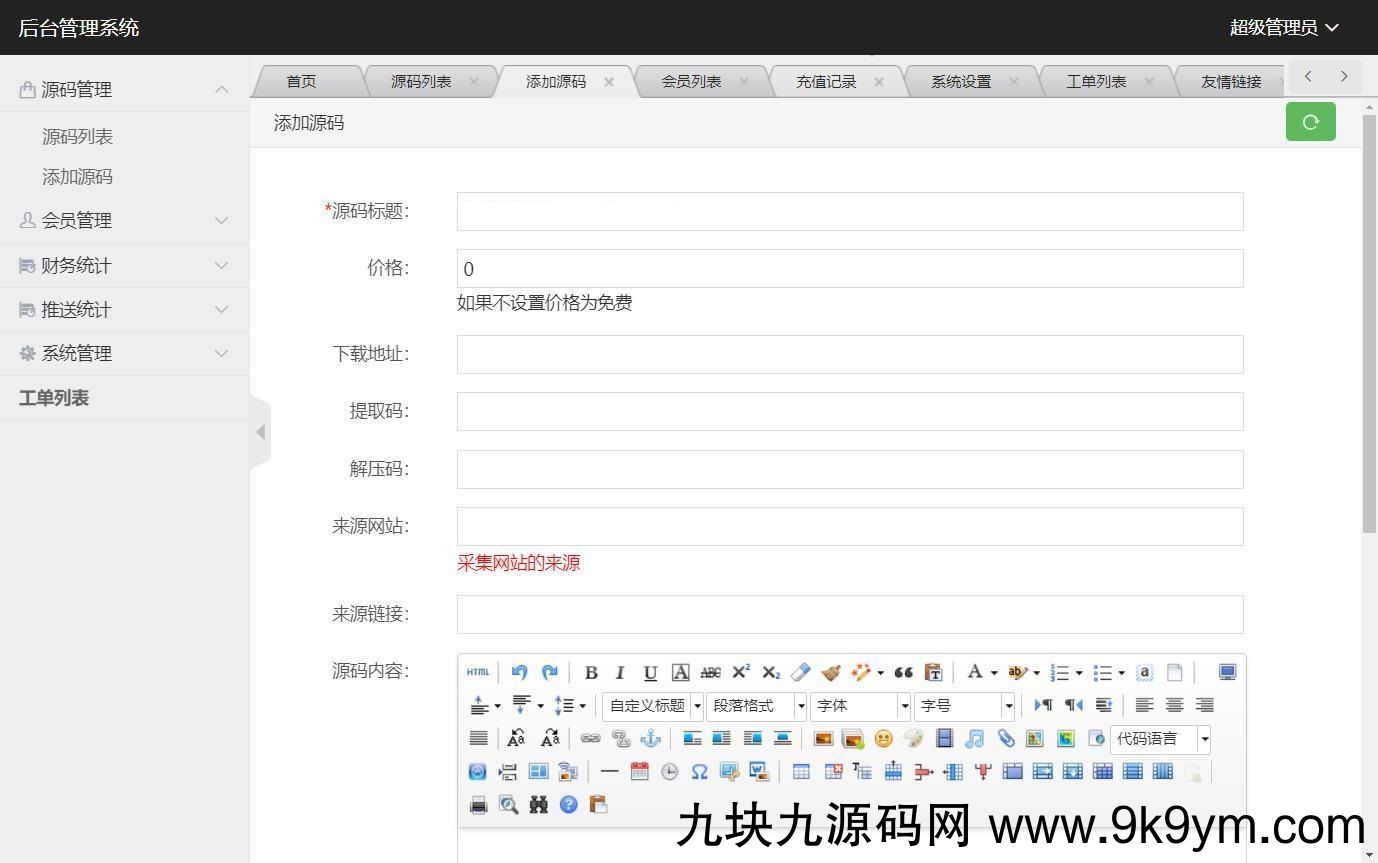Screen dimensions: 1378x863
Task: Insert a hyperlink using the chain icon
Action: click(591, 738)
